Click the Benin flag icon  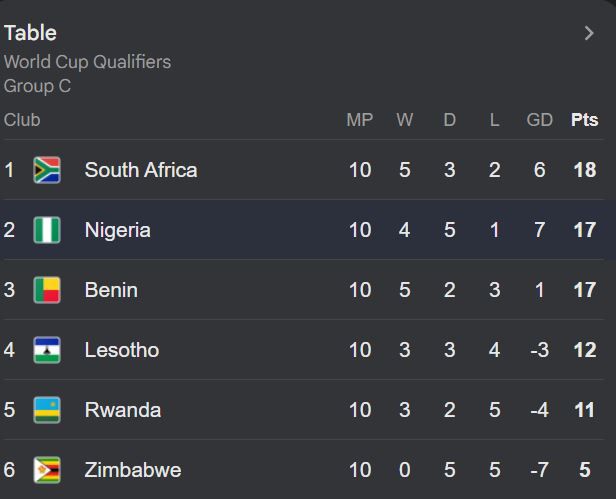point(47,290)
